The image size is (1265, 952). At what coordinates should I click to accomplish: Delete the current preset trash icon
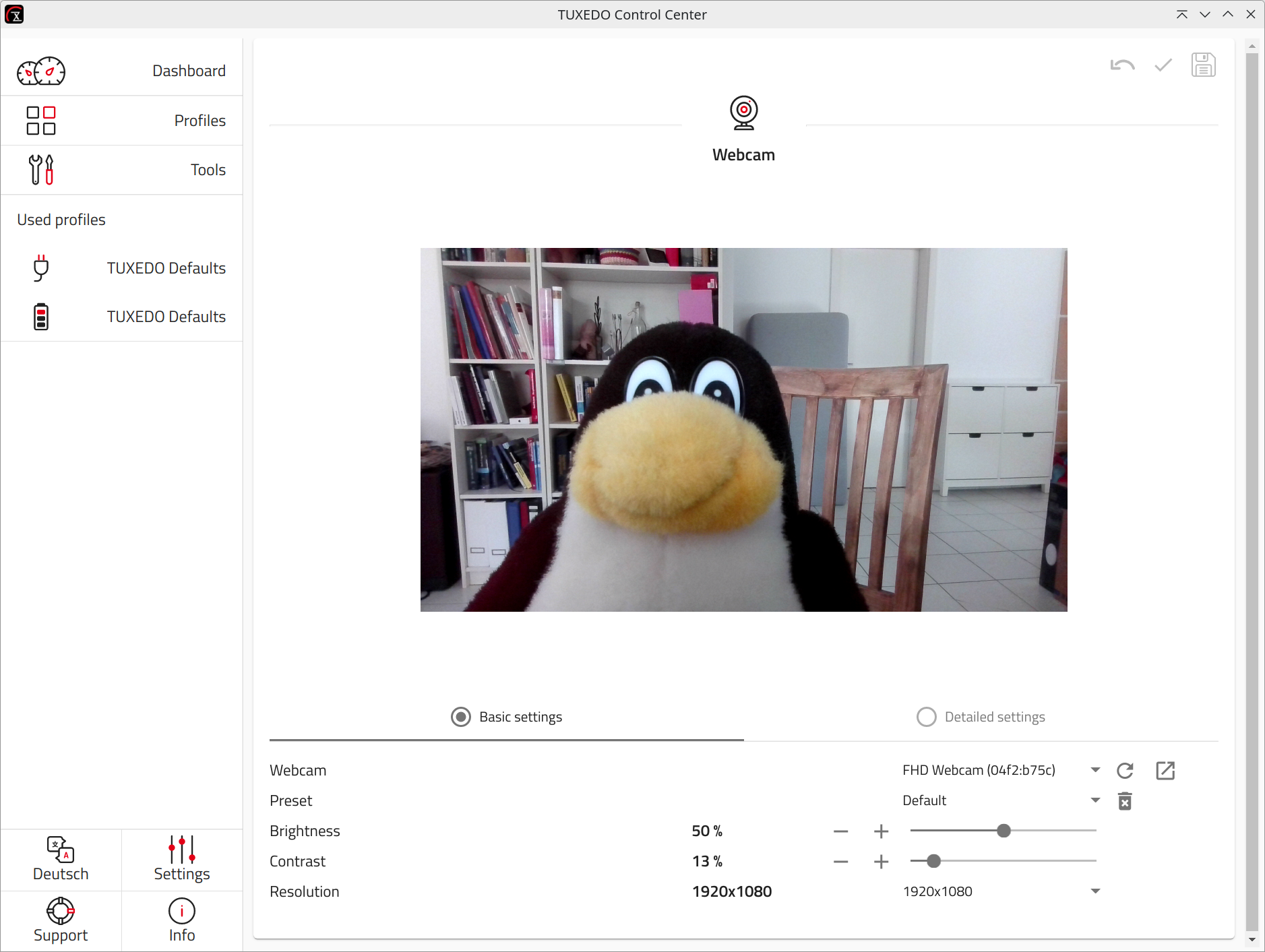coord(1125,801)
